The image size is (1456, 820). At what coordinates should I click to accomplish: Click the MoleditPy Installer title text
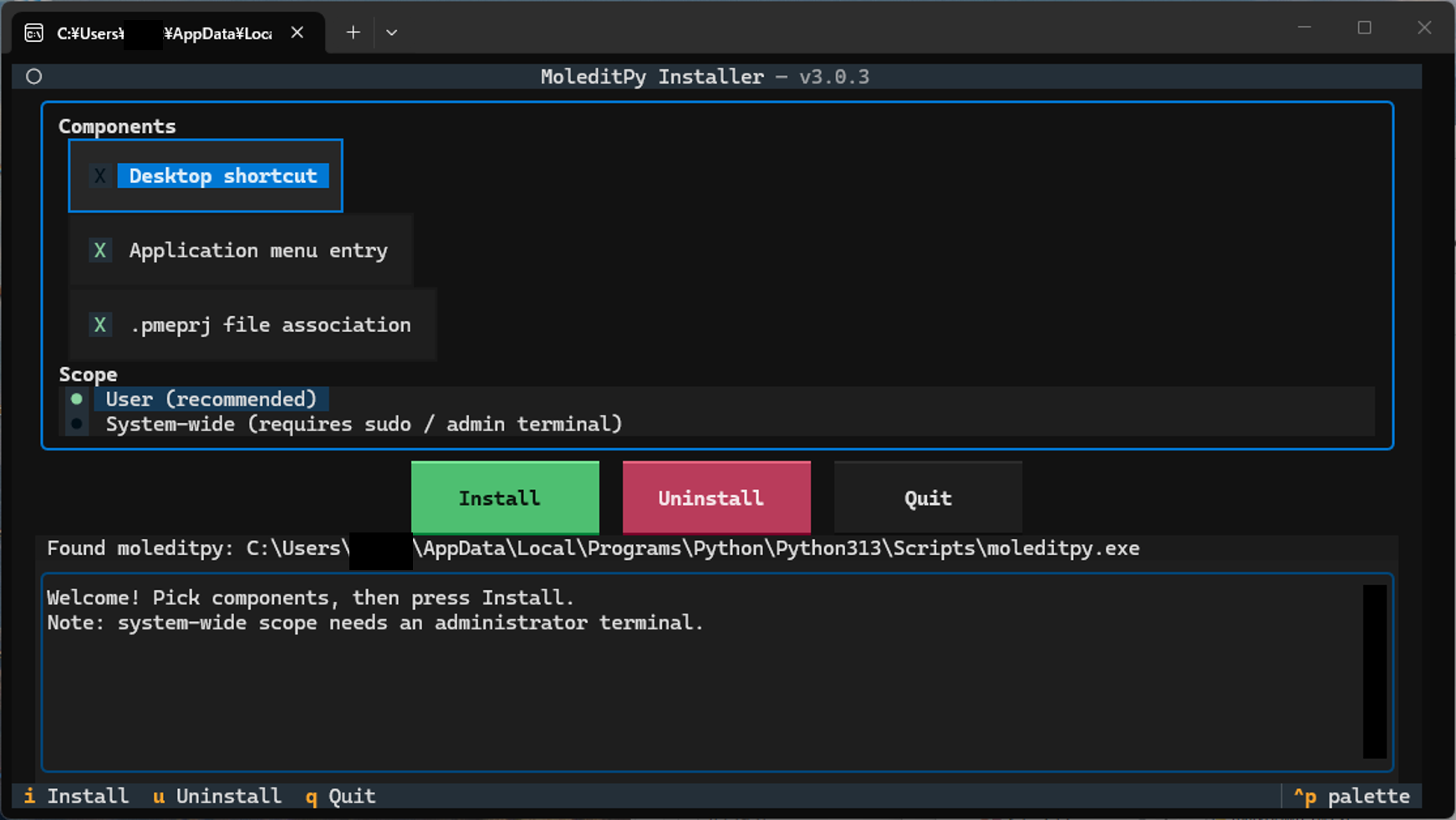(x=705, y=76)
